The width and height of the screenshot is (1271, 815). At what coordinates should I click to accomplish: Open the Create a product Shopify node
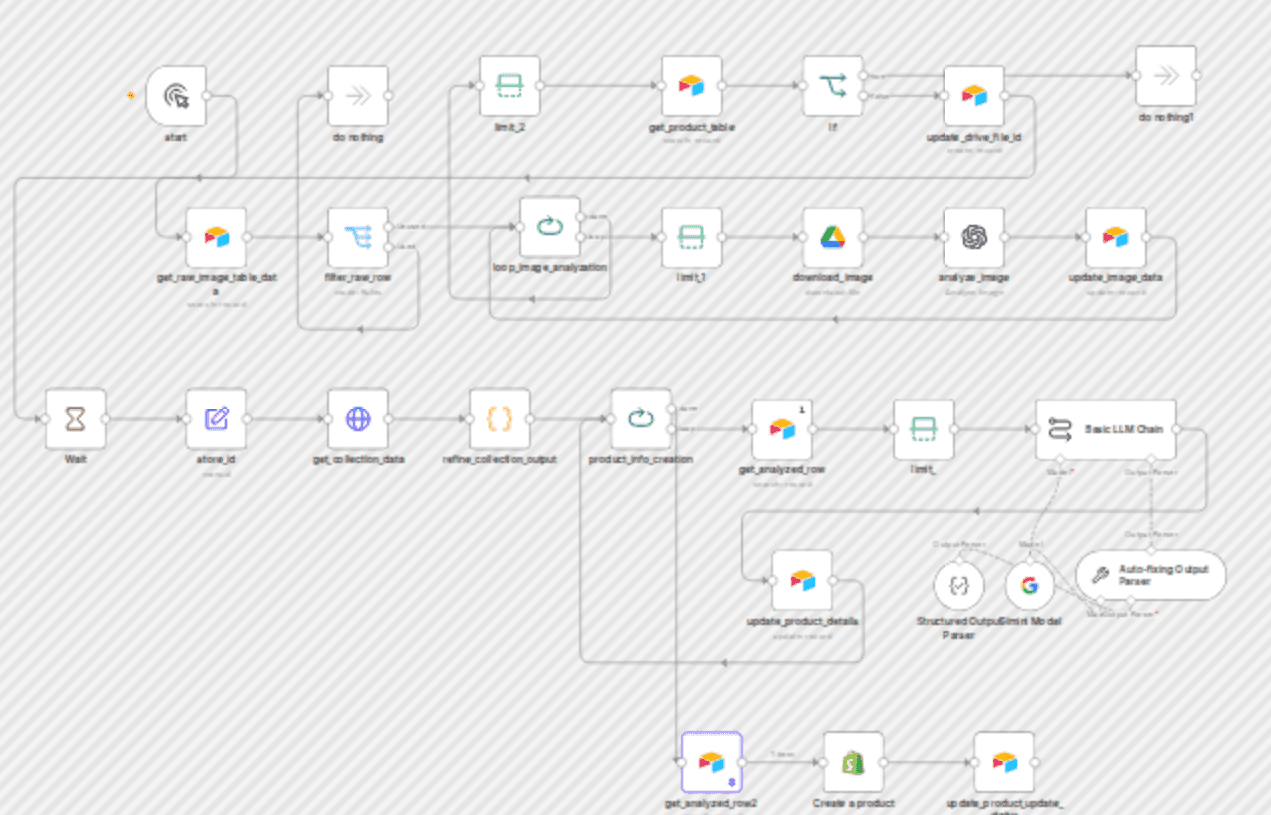coord(854,763)
